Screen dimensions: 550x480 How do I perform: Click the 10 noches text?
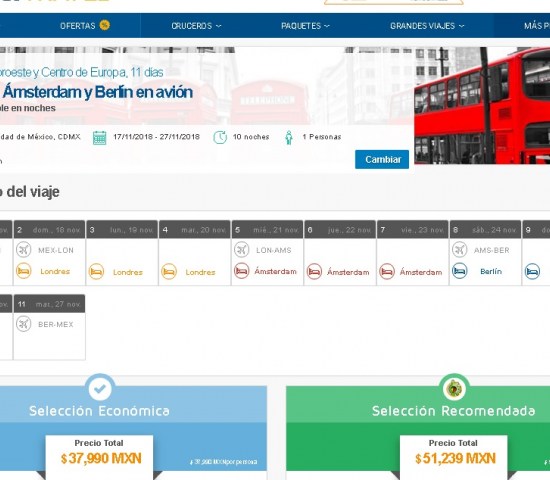[251, 137]
